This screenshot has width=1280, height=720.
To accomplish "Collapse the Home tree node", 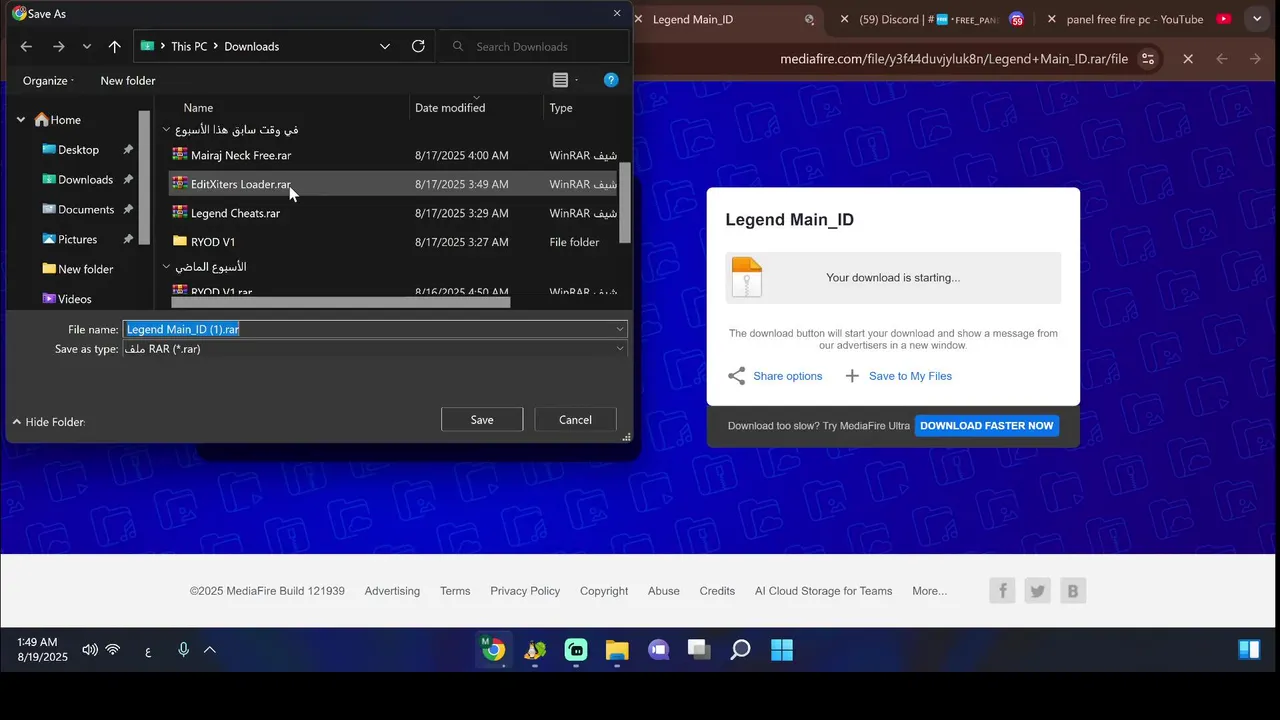I will coord(20,120).
